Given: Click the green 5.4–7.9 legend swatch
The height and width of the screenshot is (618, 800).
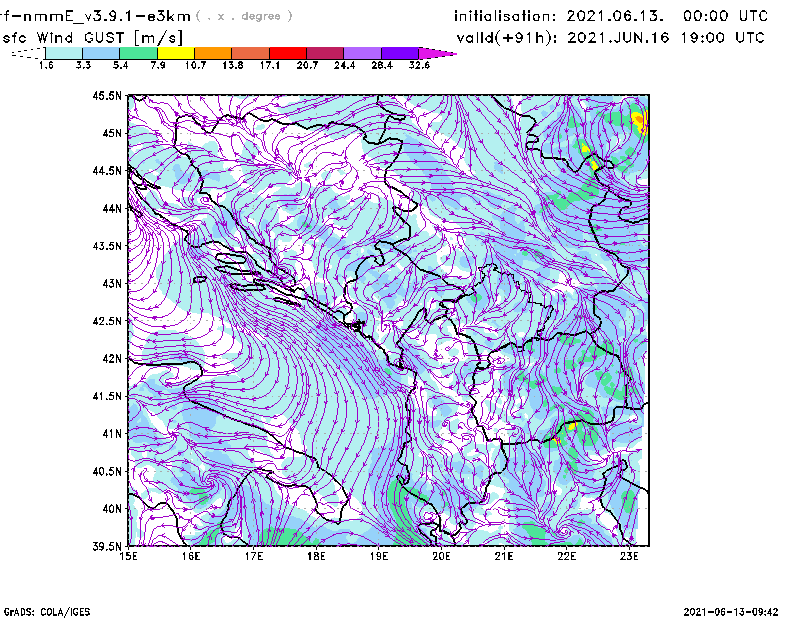Looking at the screenshot, I should point(138,53).
